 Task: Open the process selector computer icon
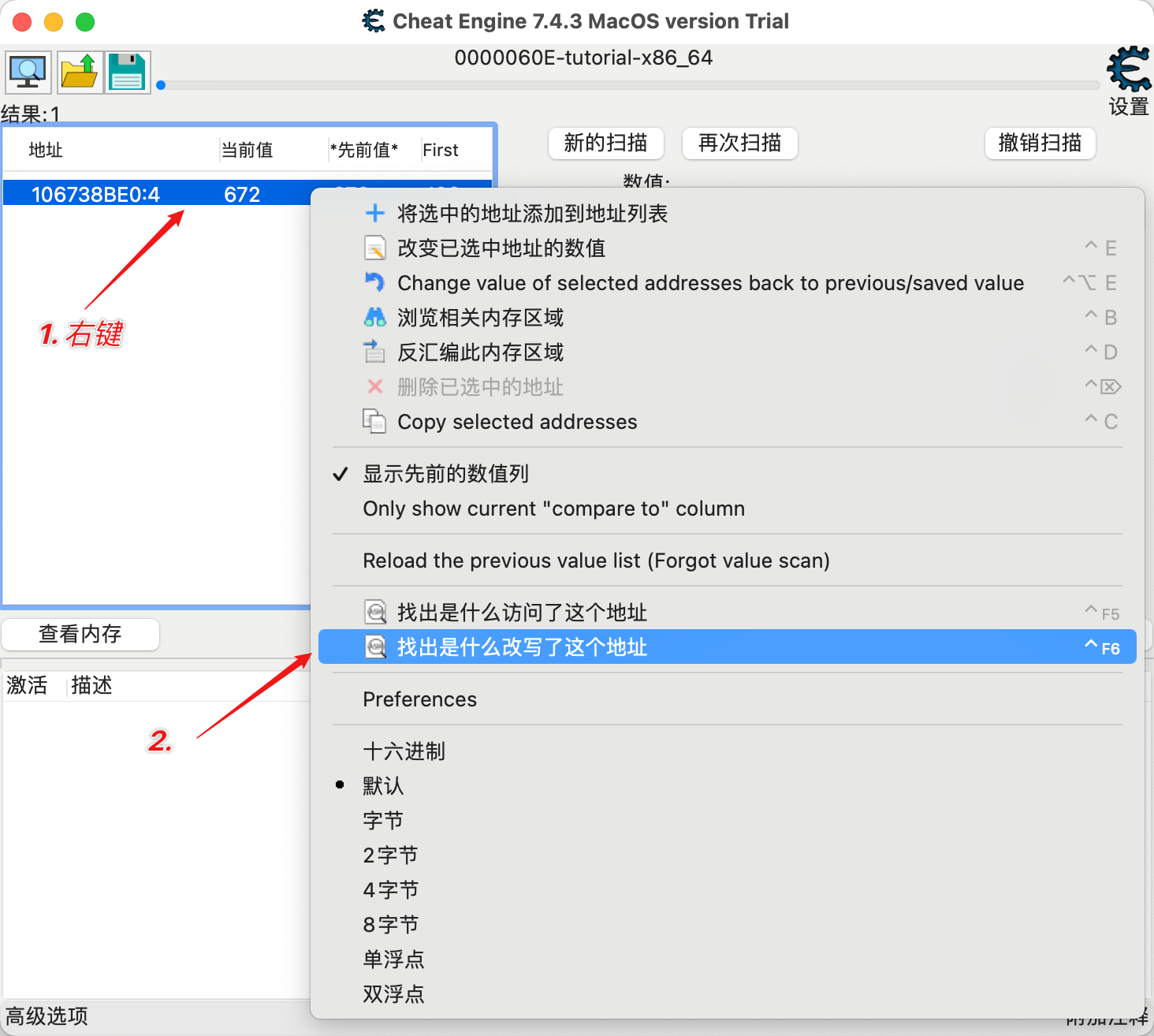click(28, 73)
